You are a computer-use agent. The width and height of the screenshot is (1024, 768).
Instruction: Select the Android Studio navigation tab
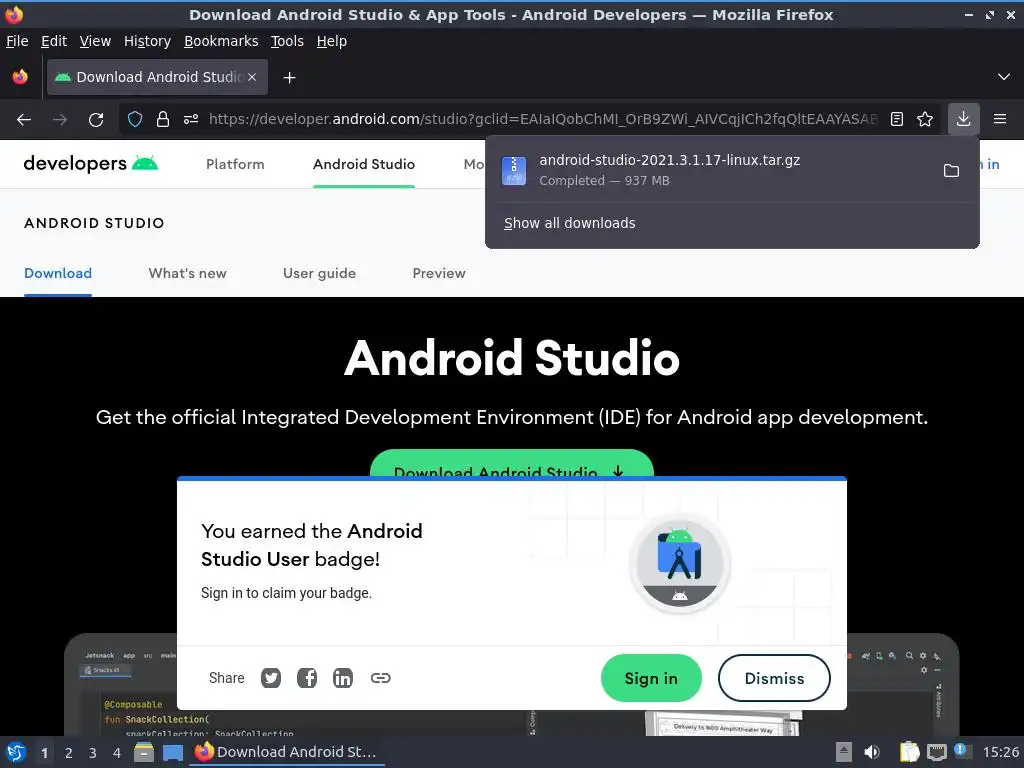[364, 165]
